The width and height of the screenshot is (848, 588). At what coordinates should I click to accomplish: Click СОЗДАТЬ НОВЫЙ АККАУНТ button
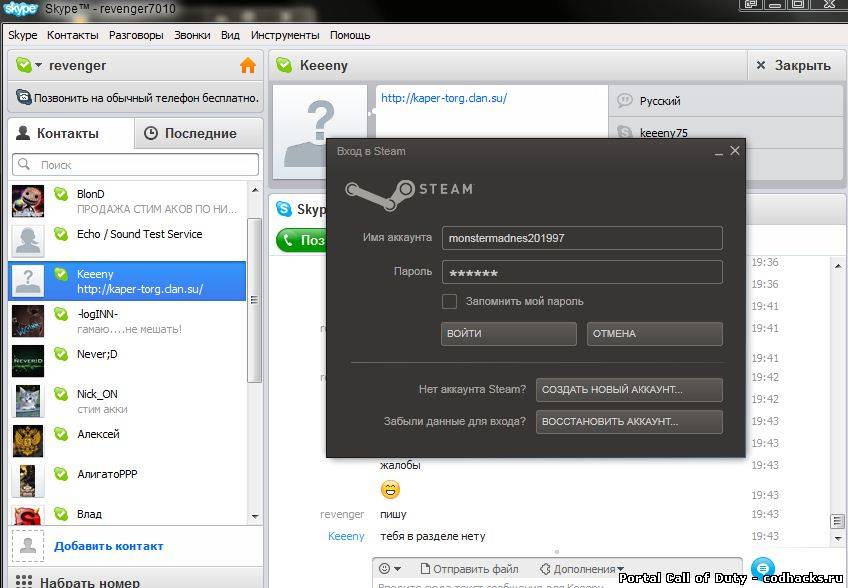point(629,389)
